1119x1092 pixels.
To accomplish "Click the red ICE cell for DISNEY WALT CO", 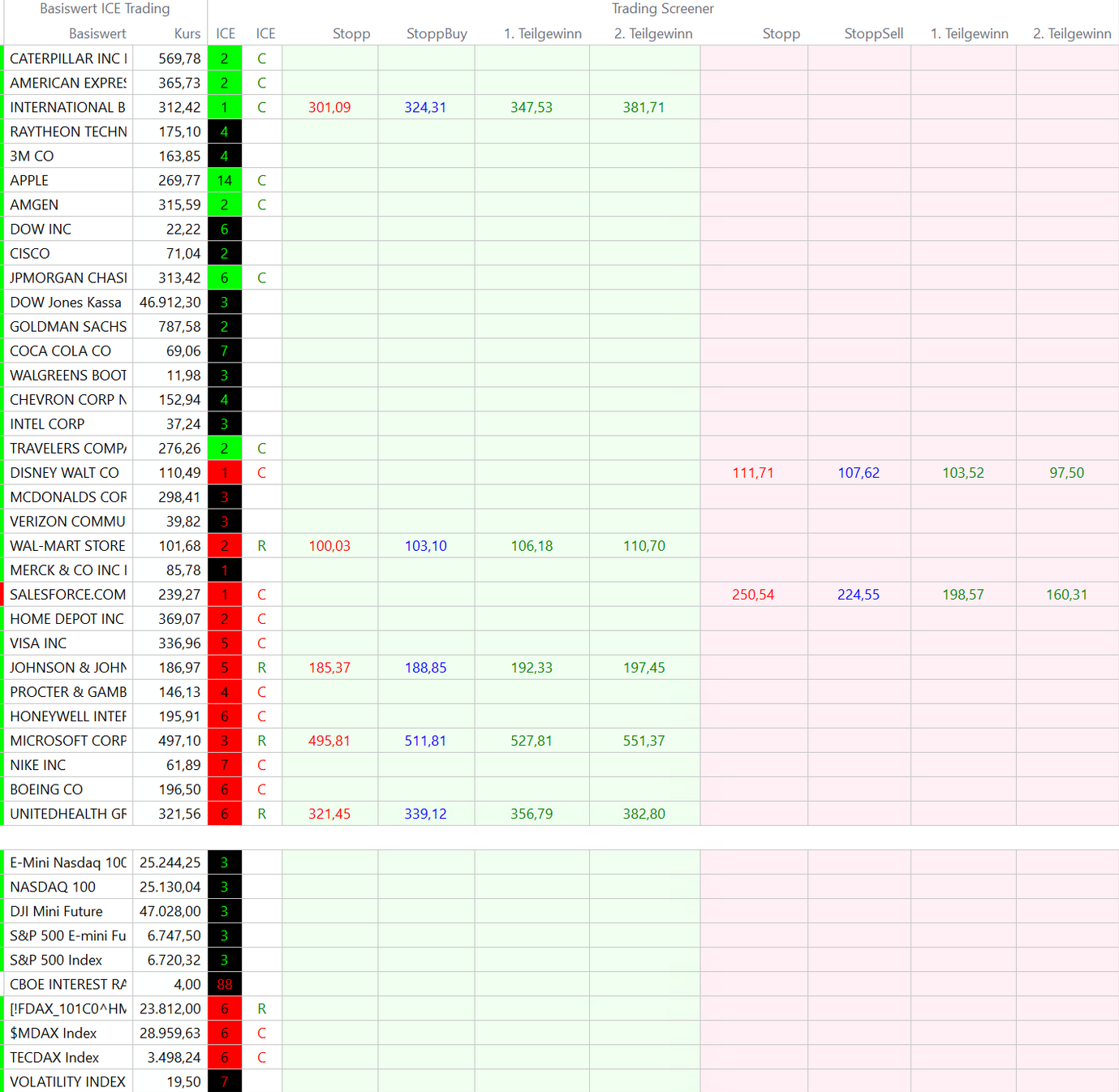I will click(225, 473).
